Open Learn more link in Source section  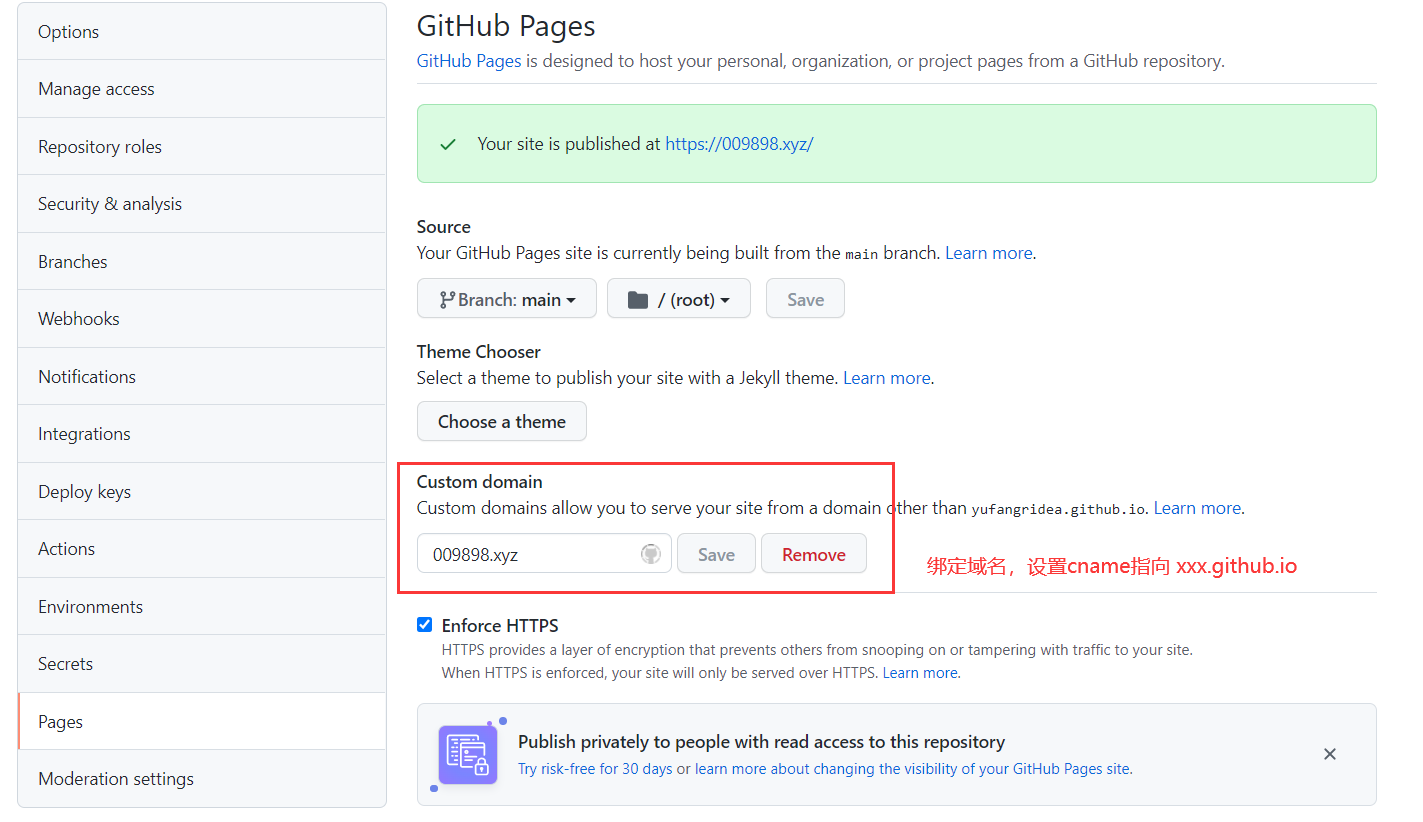pos(989,253)
